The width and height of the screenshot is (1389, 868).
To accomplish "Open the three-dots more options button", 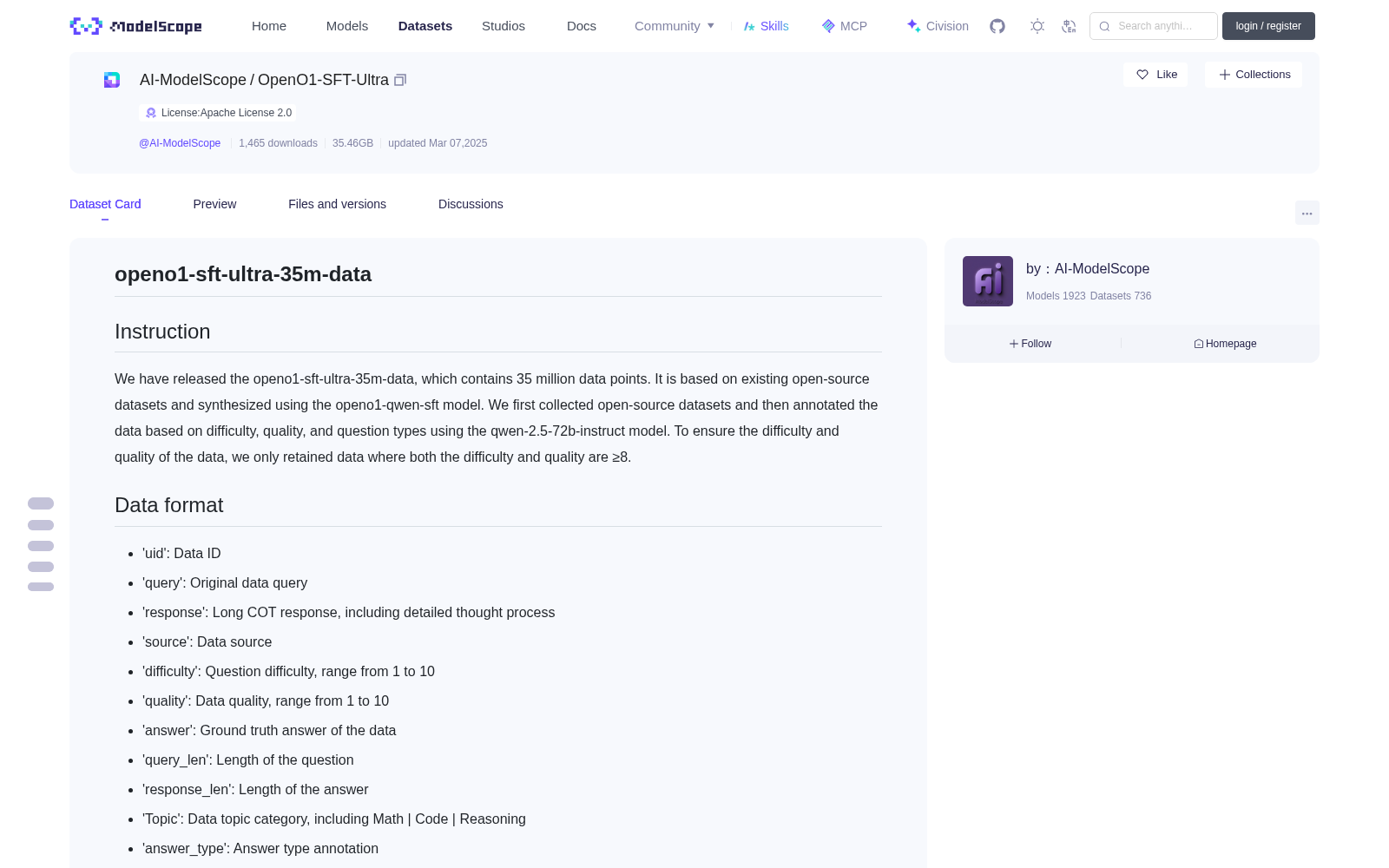I will pos(1307,213).
